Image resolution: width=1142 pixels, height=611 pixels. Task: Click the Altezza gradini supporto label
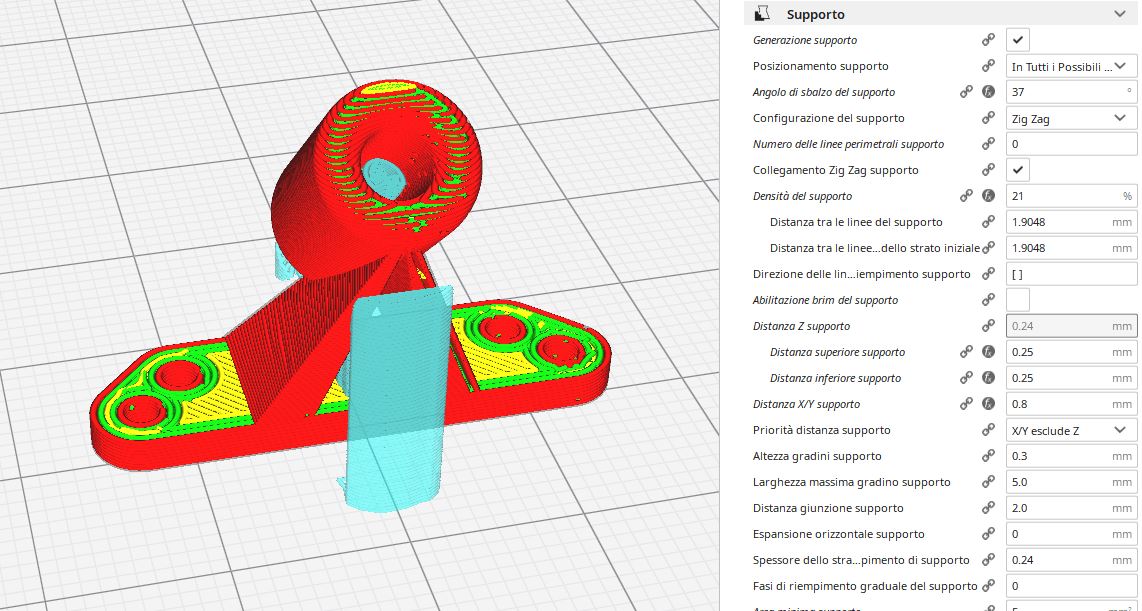coord(817,456)
